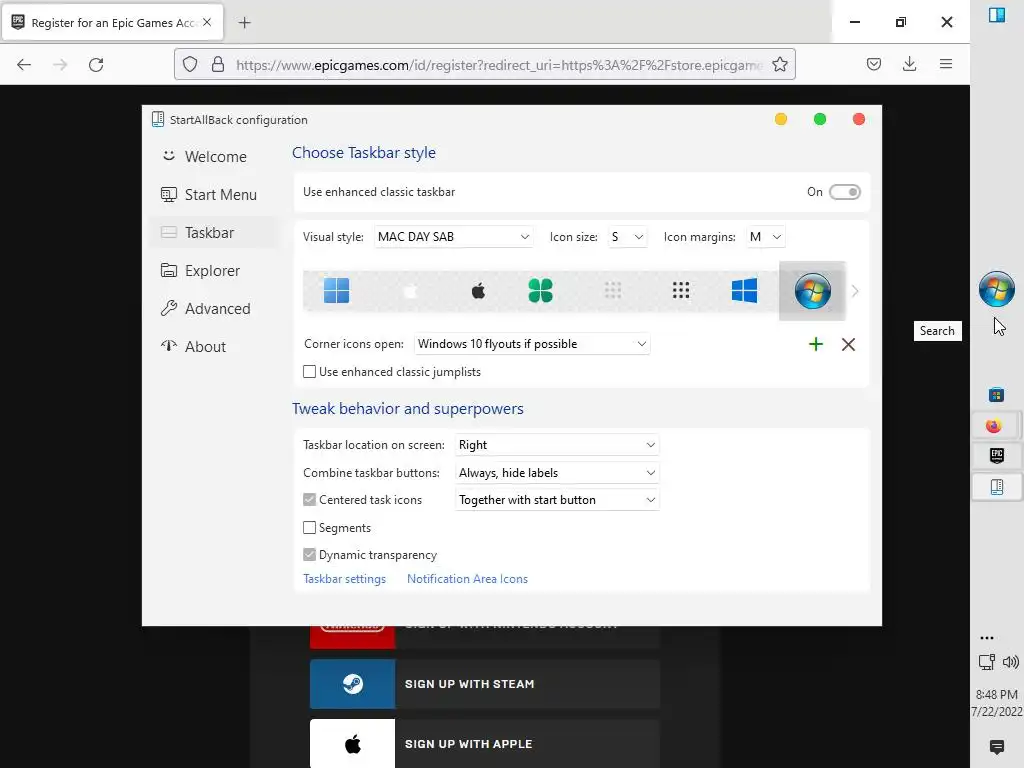The image size is (1024, 768).
Task: Select the Windows 10 flat logo icon
Action: [x=744, y=291]
